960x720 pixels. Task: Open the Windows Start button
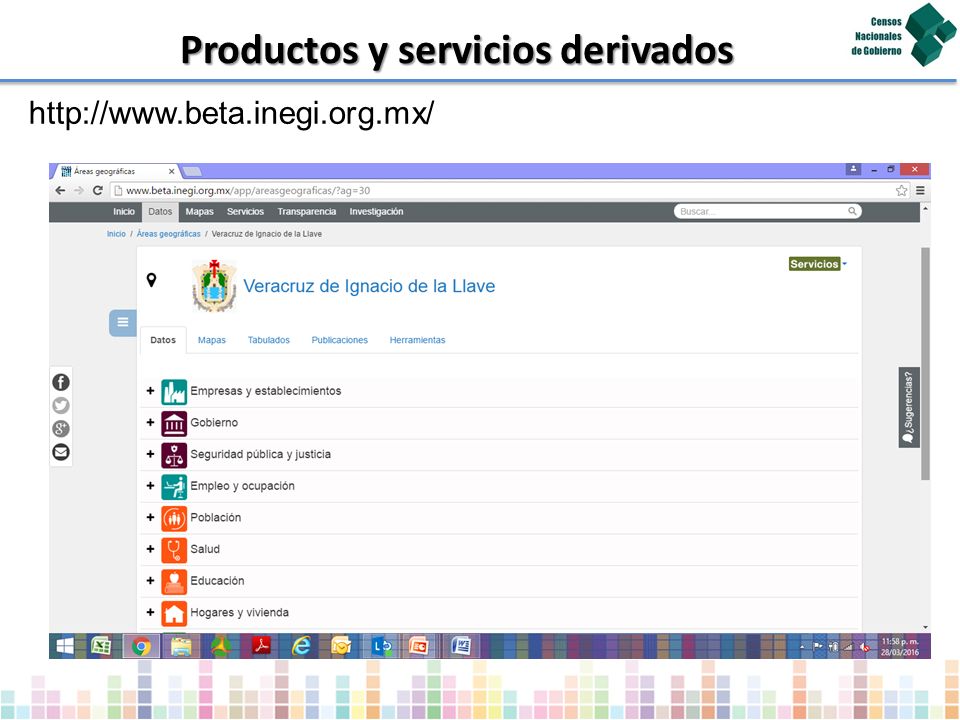pos(65,646)
